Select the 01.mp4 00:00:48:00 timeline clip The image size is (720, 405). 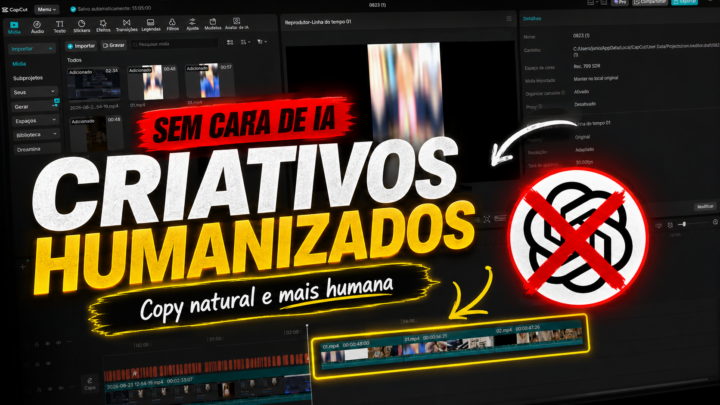(x=362, y=352)
